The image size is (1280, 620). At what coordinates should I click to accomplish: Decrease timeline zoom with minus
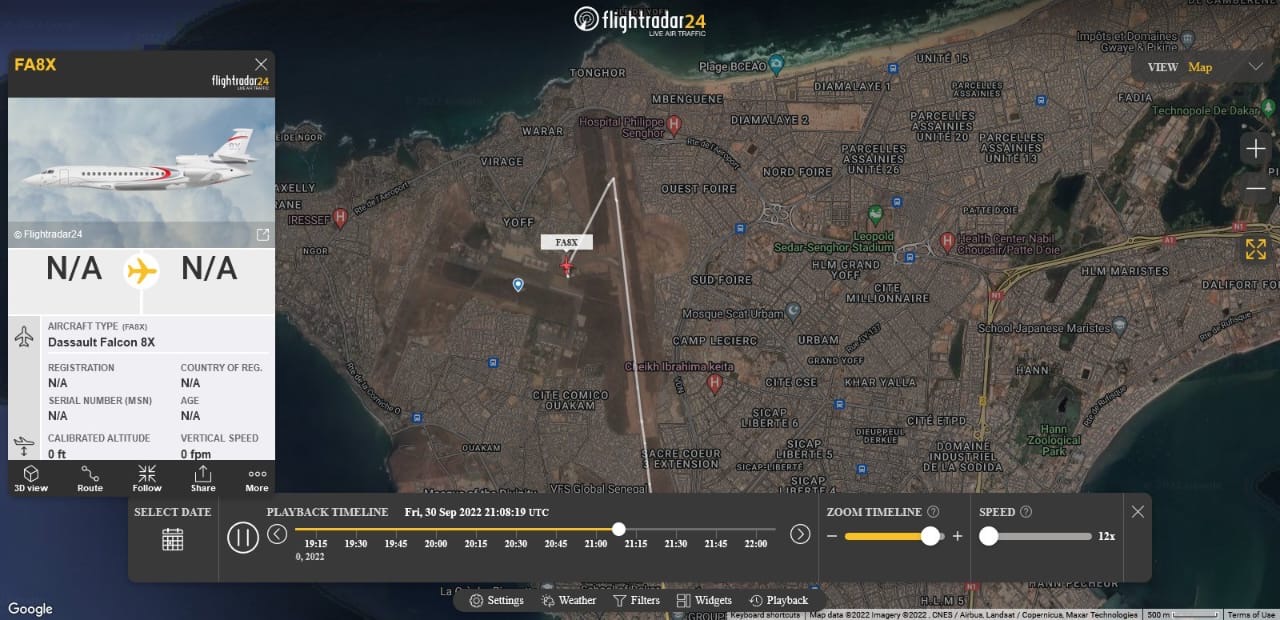pos(831,537)
